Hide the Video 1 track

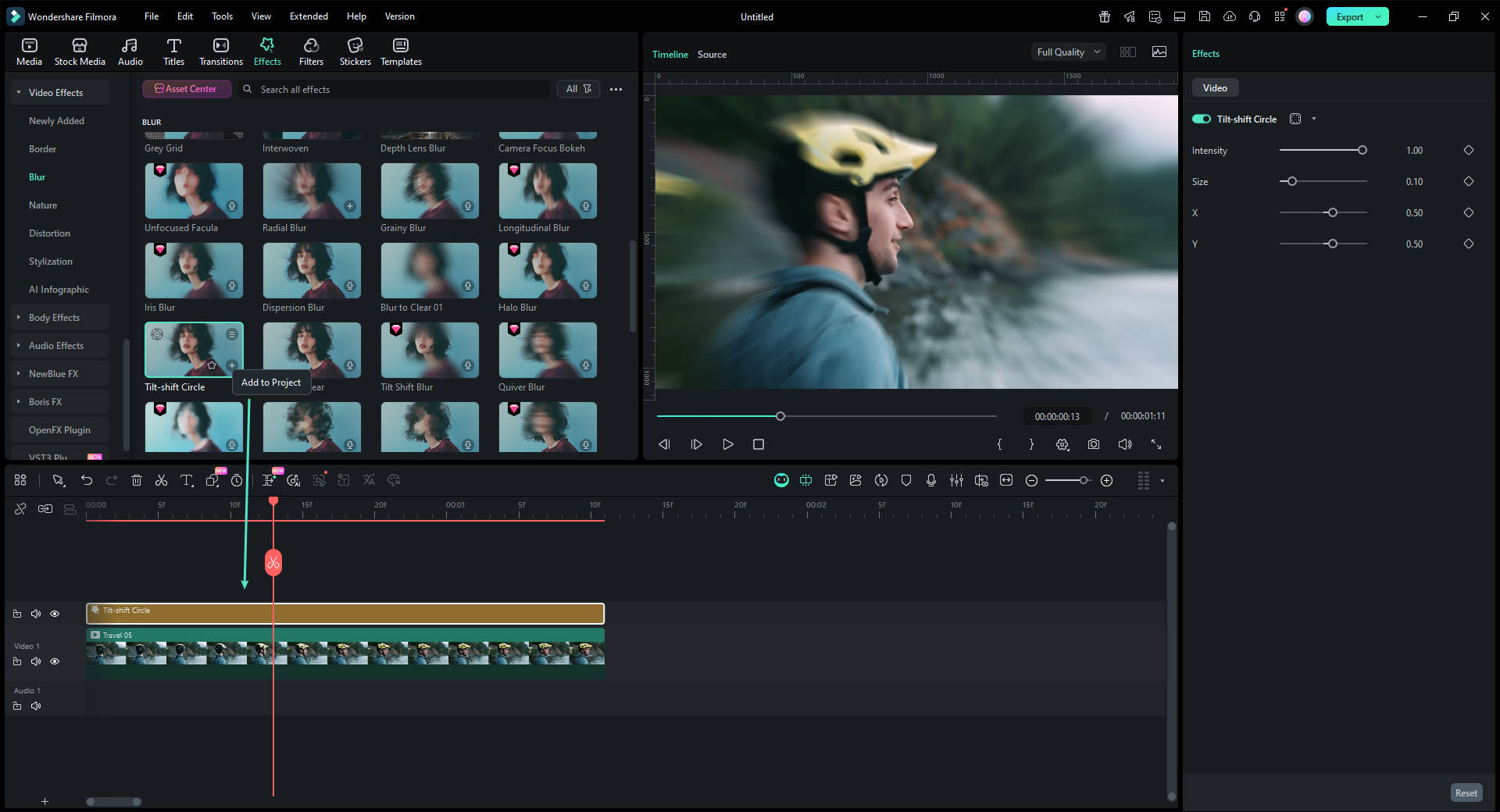pyautogui.click(x=55, y=661)
